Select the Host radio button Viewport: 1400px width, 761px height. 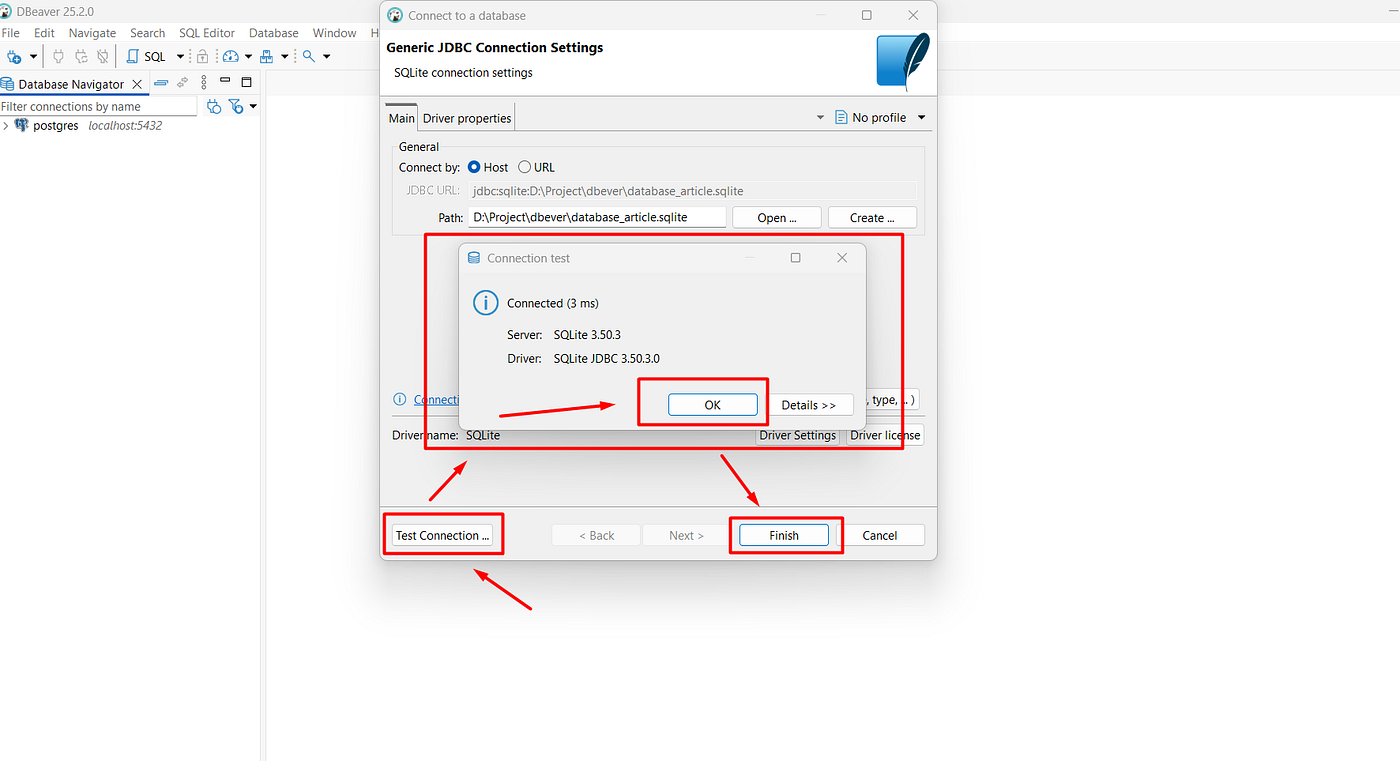474,167
